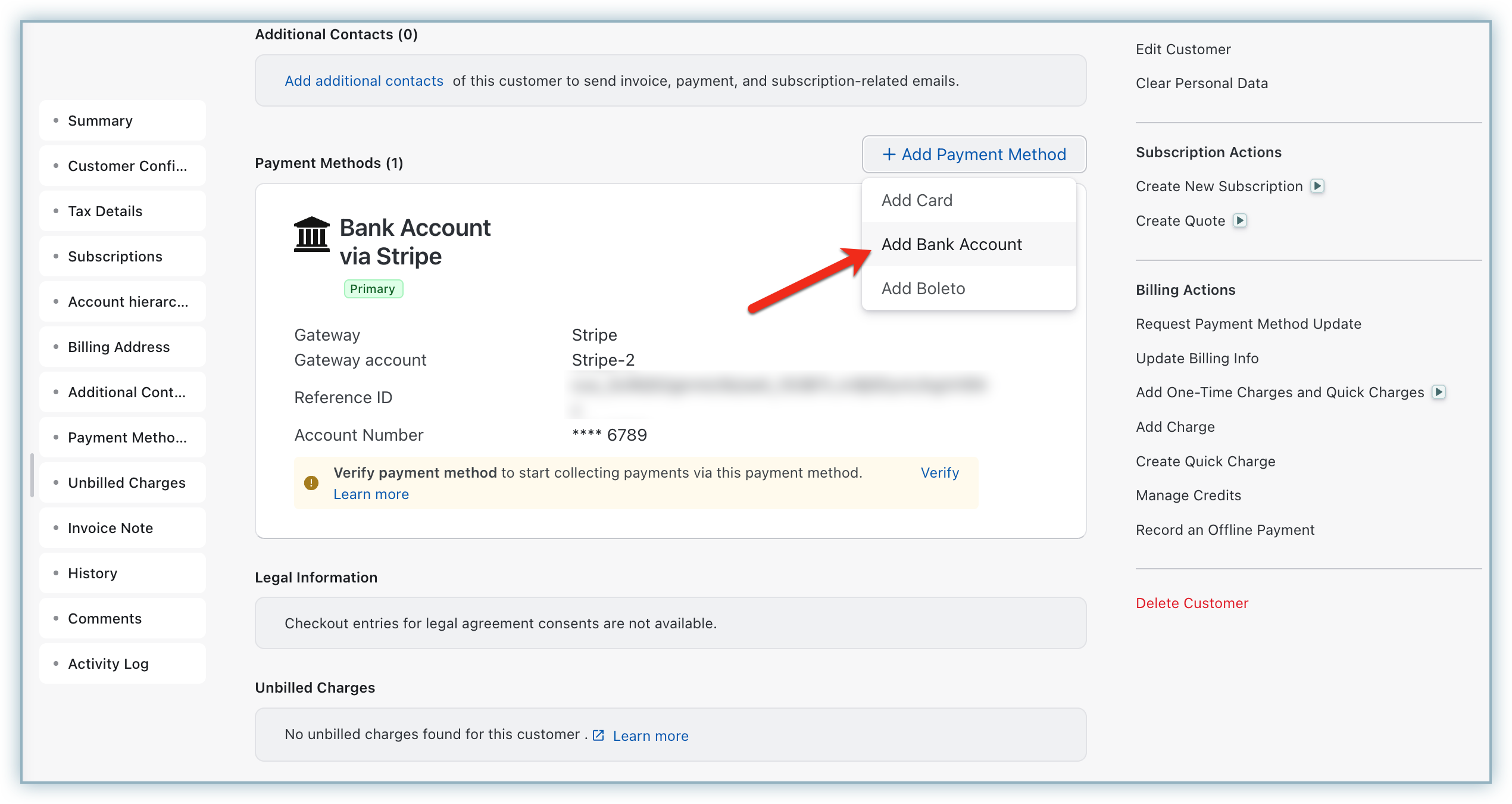Choose Add Card menu option
1512x804 pixels.
(x=917, y=200)
